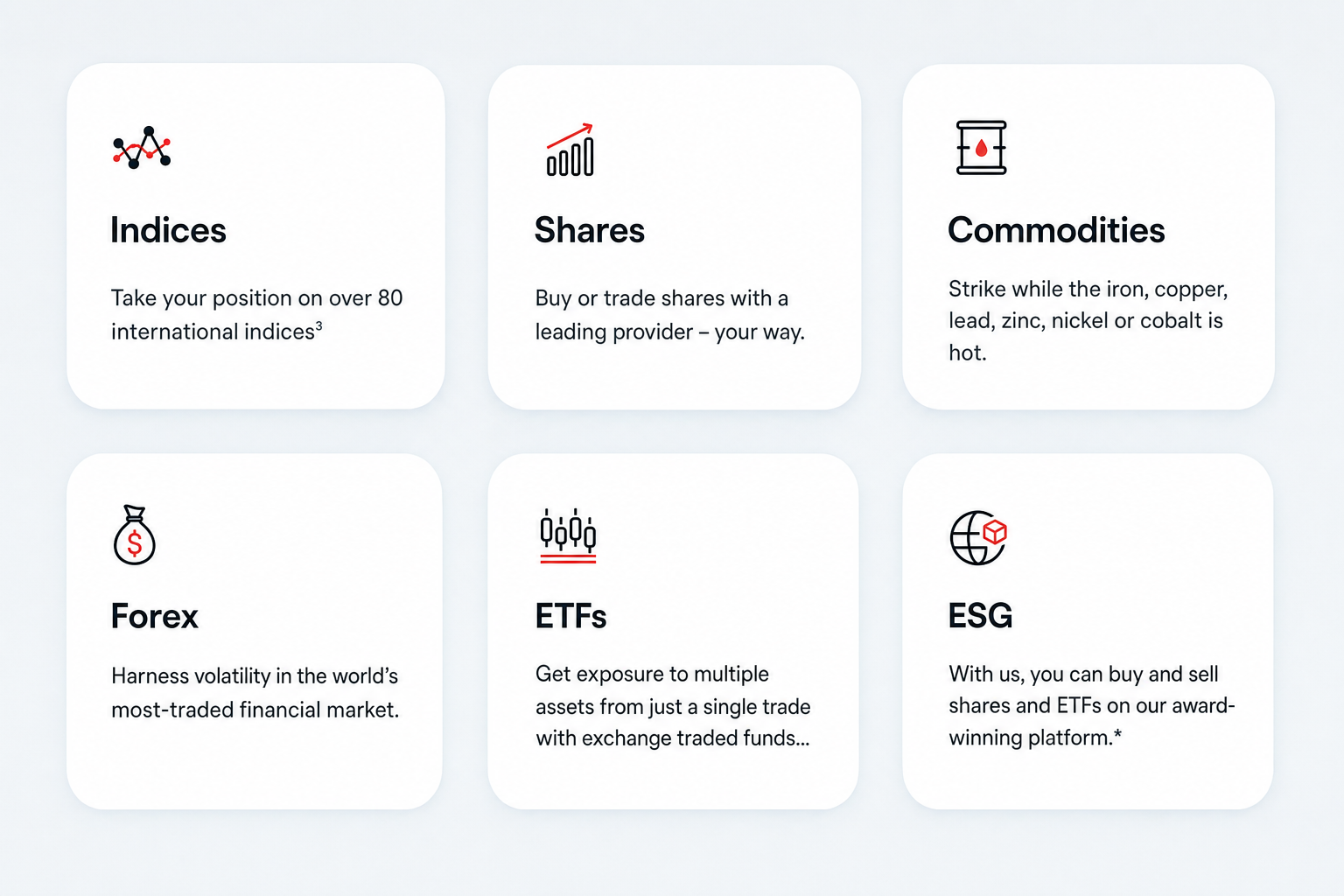Screen dimensions: 1344x896
Task: Click the Indices line chart icon
Action: pyautogui.click(x=142, y=148)
